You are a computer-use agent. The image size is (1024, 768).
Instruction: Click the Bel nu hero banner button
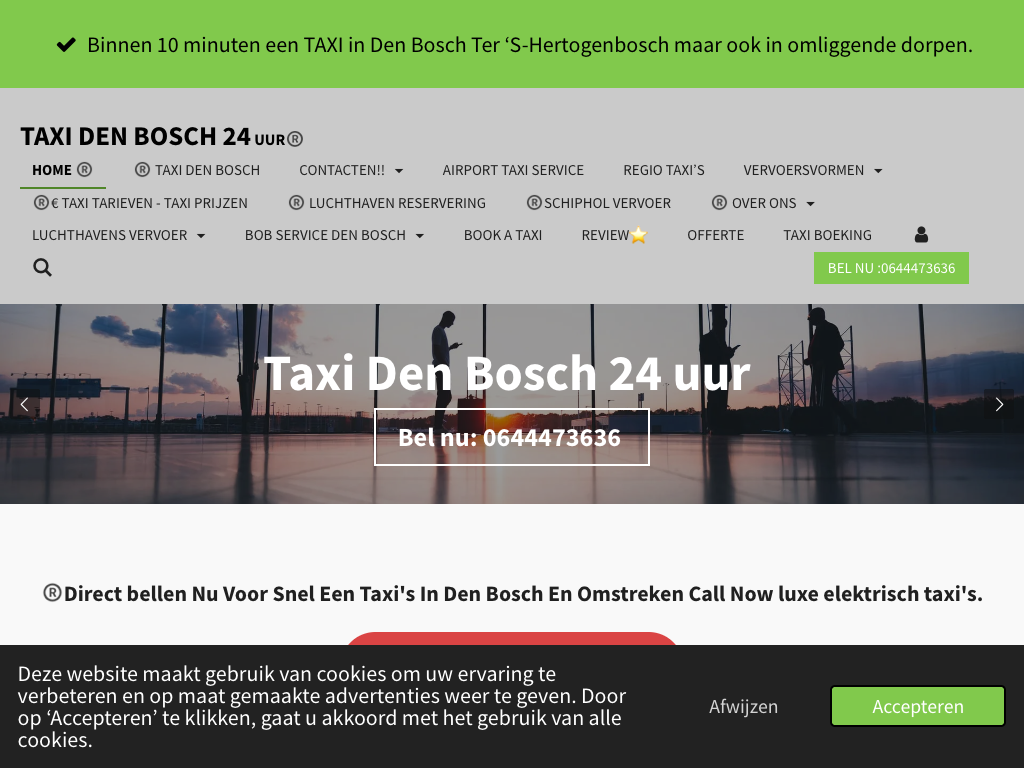click(x=511, y=438)
